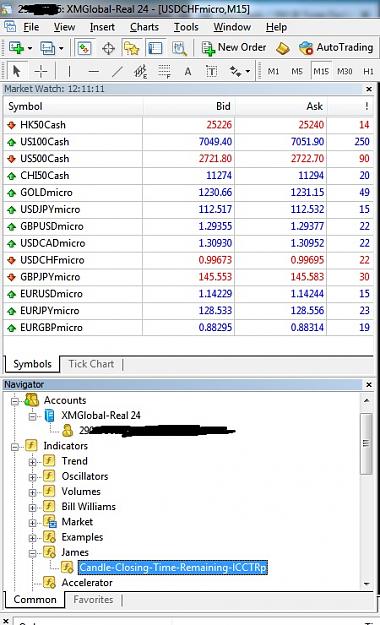Select the US100Cash symbol row

pos(188,142)
